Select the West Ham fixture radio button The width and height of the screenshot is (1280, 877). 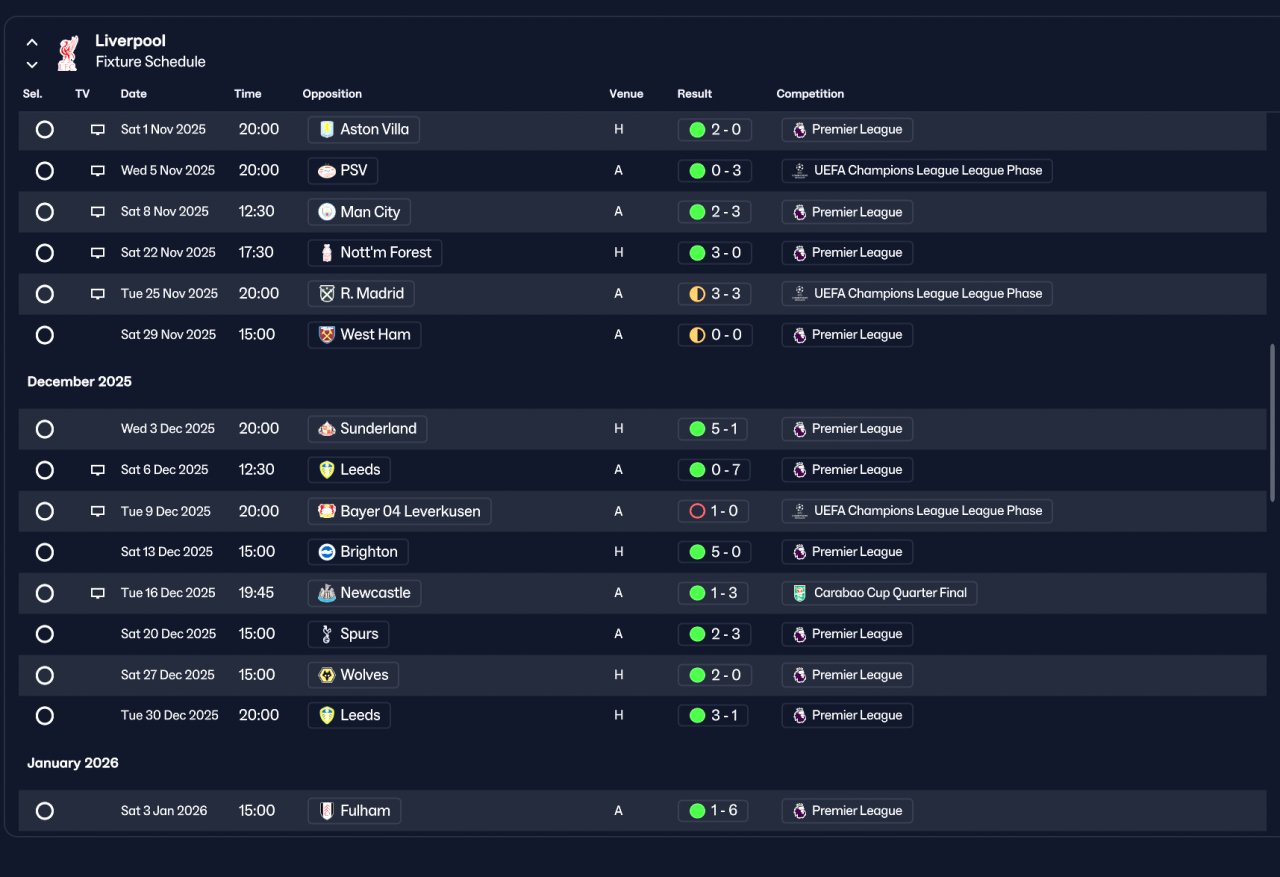[x=44, y=335]
